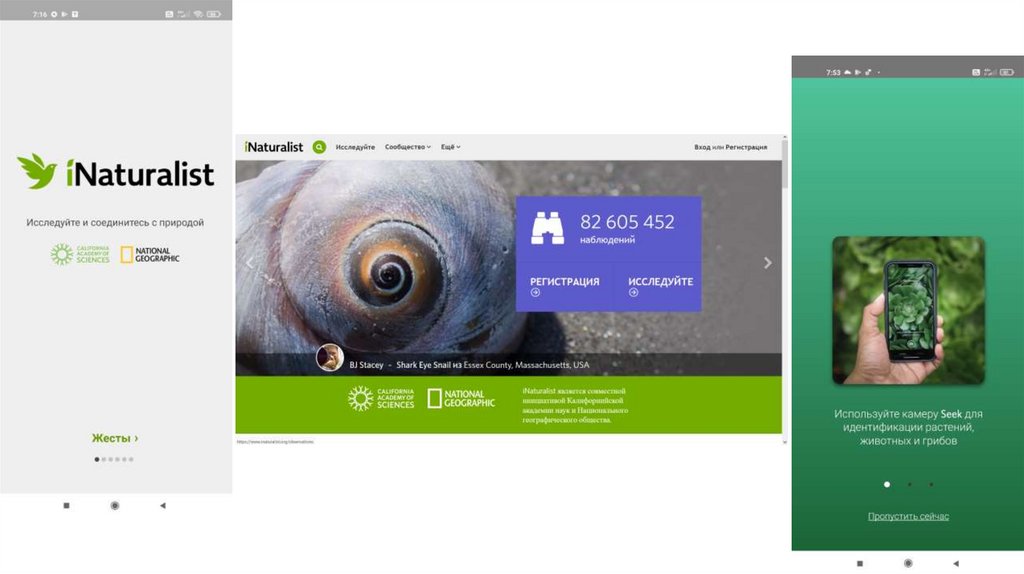
Task: Tap the Жесты link in the iNaturalist app
Action: [x=115, y=438]
